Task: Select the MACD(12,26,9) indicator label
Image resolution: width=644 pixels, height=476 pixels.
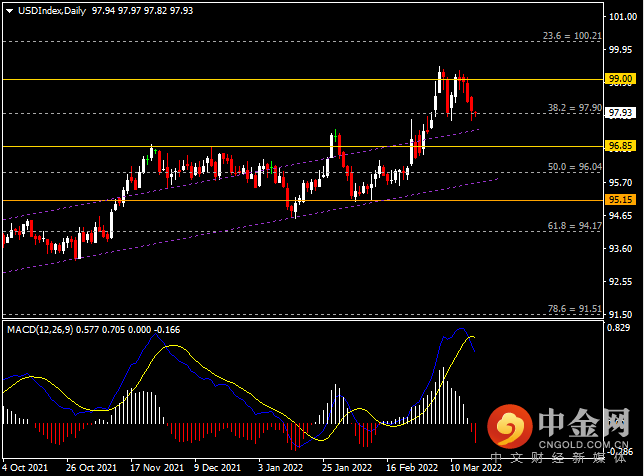Action: coord(40,330)
